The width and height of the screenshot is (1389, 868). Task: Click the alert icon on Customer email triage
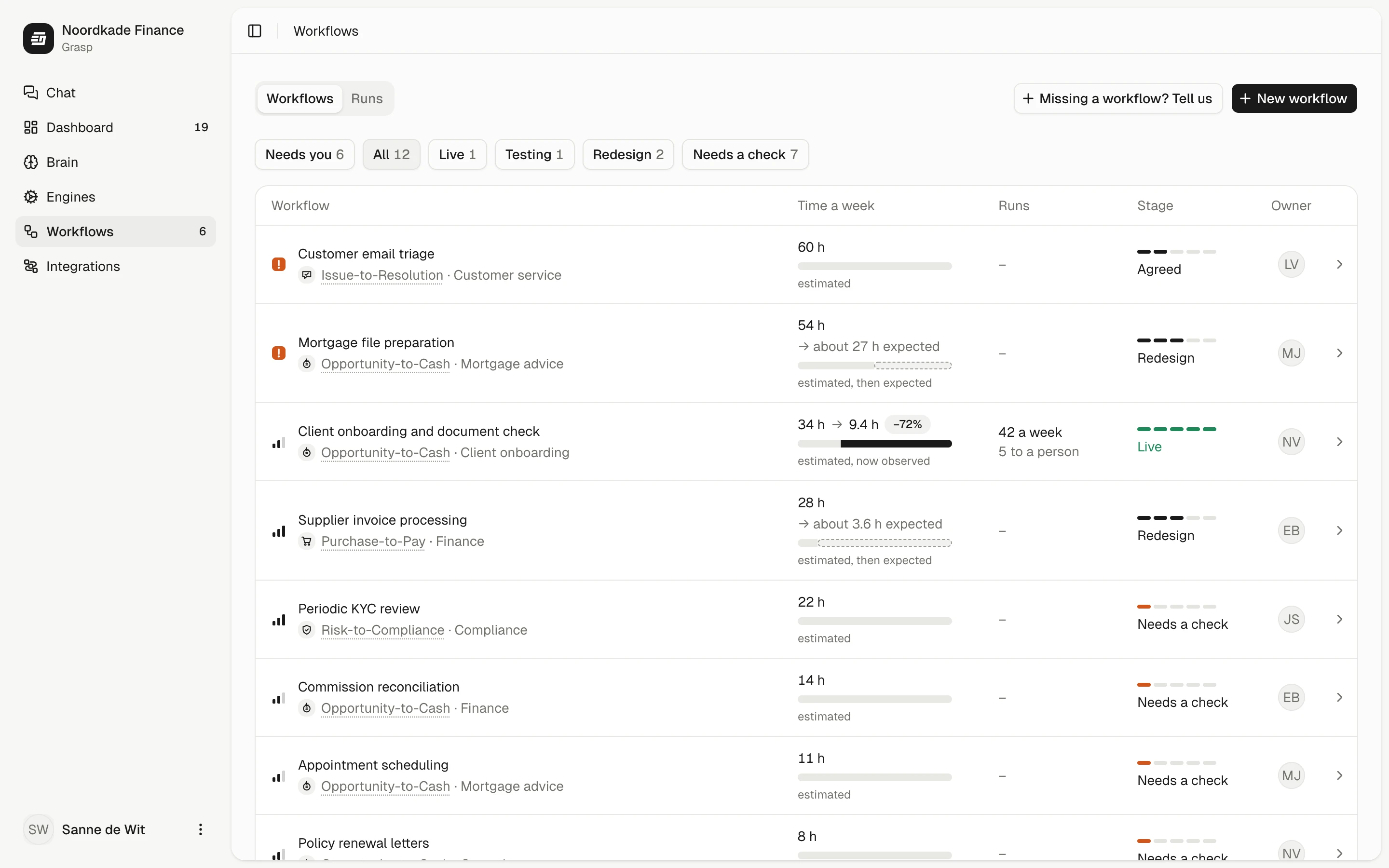coord(278,264)
